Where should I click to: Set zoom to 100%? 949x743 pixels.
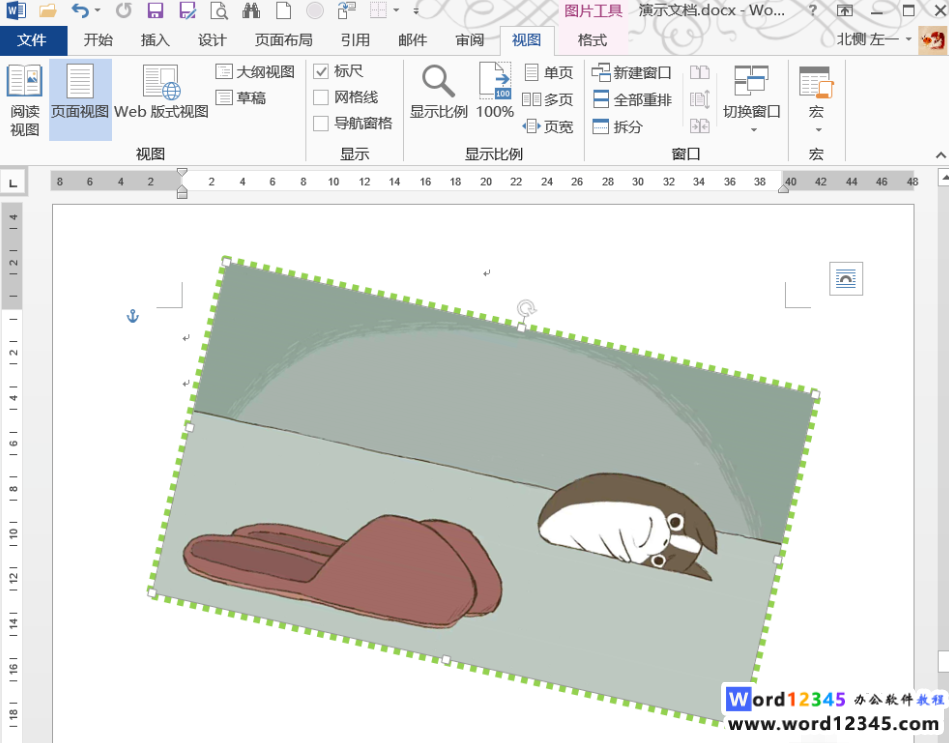coord(494,91)
